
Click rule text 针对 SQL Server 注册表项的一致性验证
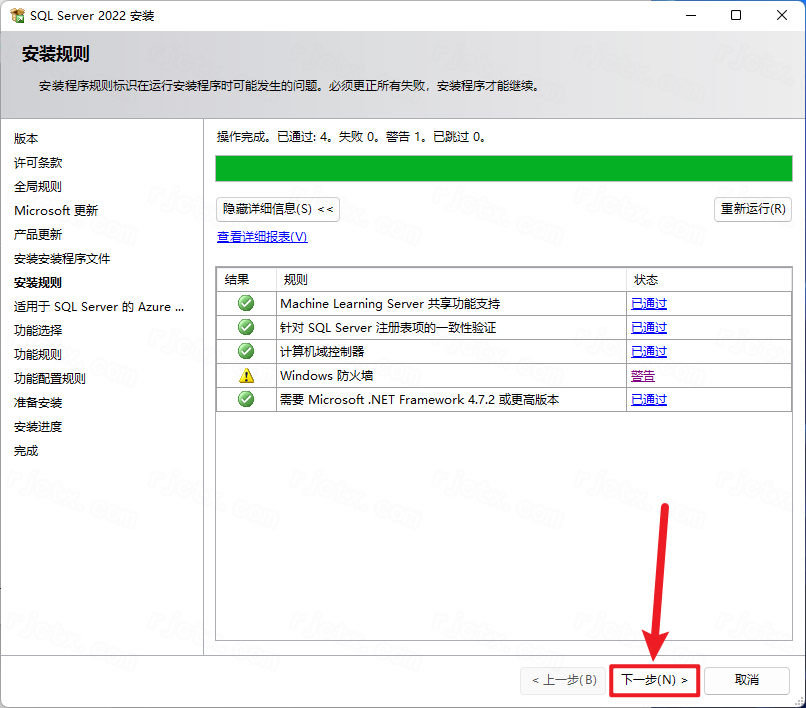(388, 328)
